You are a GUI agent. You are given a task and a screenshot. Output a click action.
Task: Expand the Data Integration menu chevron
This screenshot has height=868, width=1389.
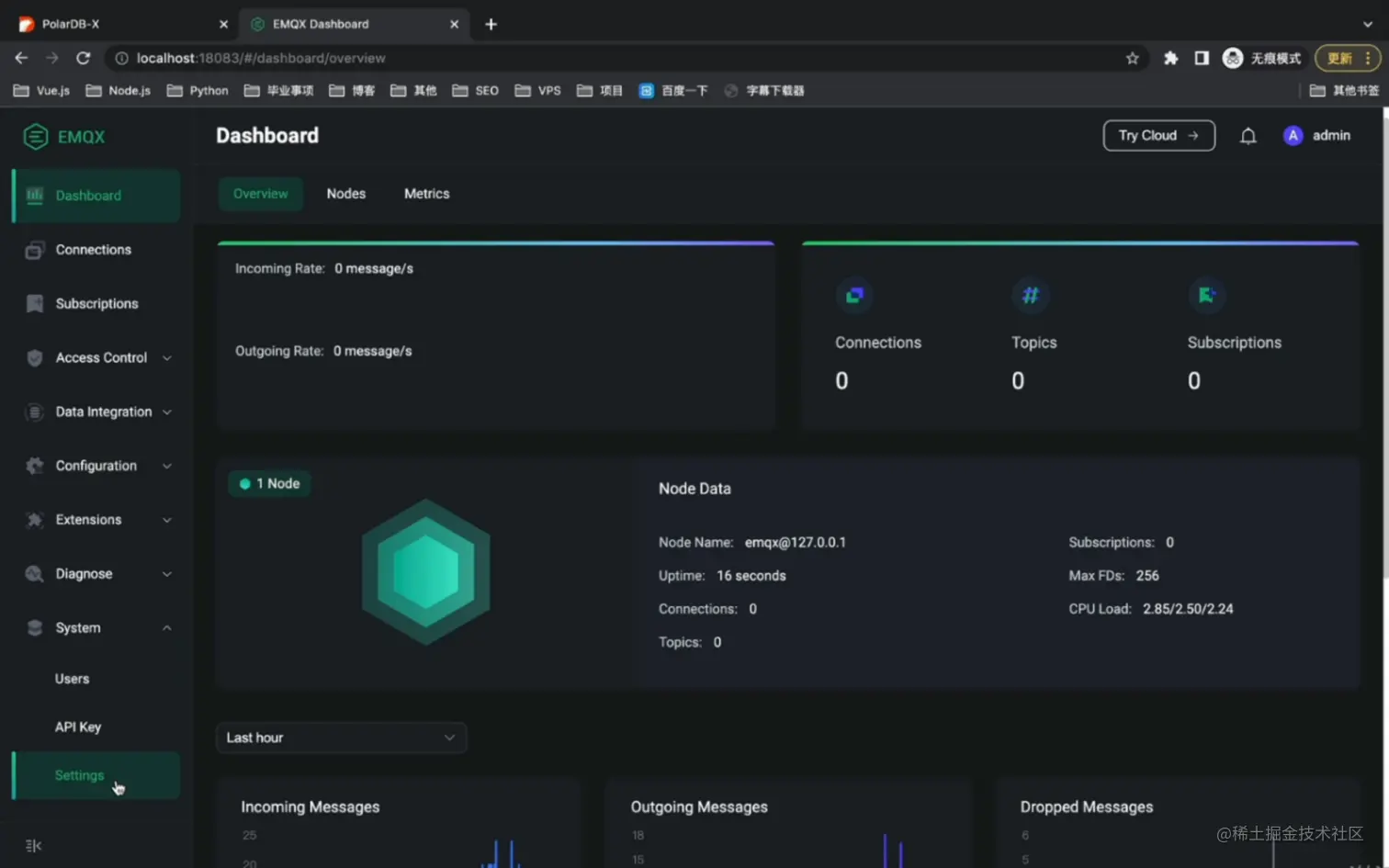167,412
